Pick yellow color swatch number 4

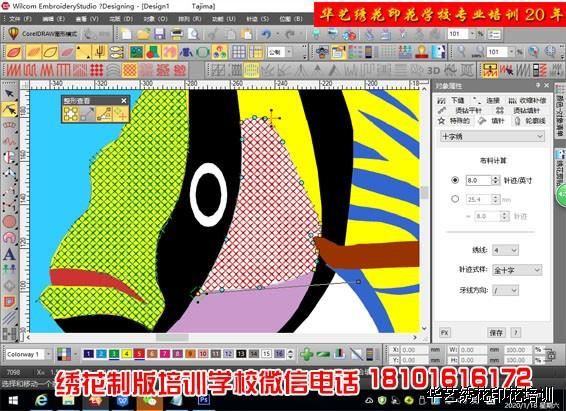[x=127, y=354]
